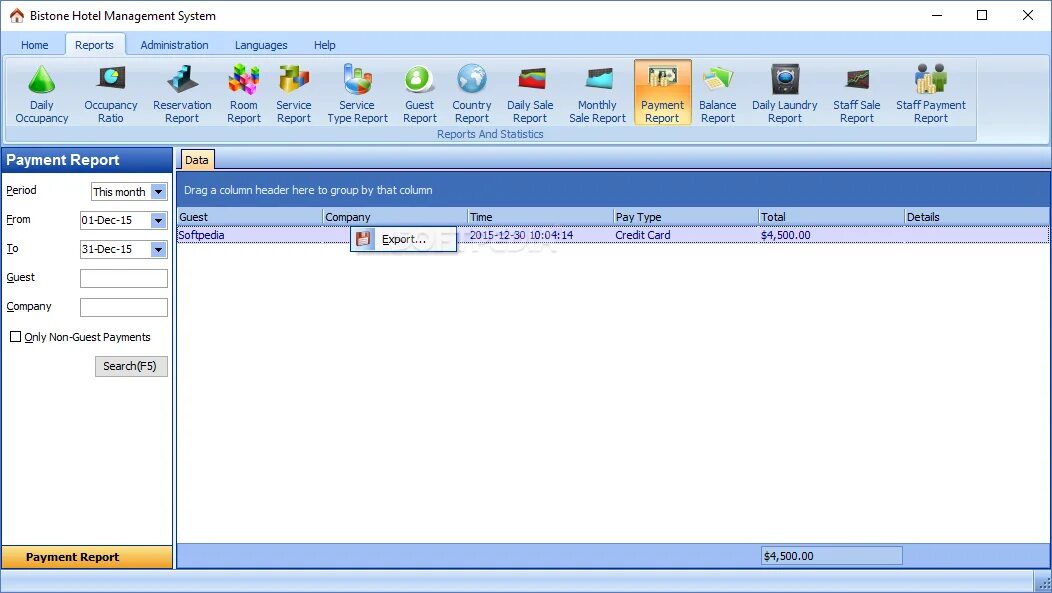Open the Staff Sale Report
The width and height of the screenshot is (1052, 593).
(x=857, y=94)
